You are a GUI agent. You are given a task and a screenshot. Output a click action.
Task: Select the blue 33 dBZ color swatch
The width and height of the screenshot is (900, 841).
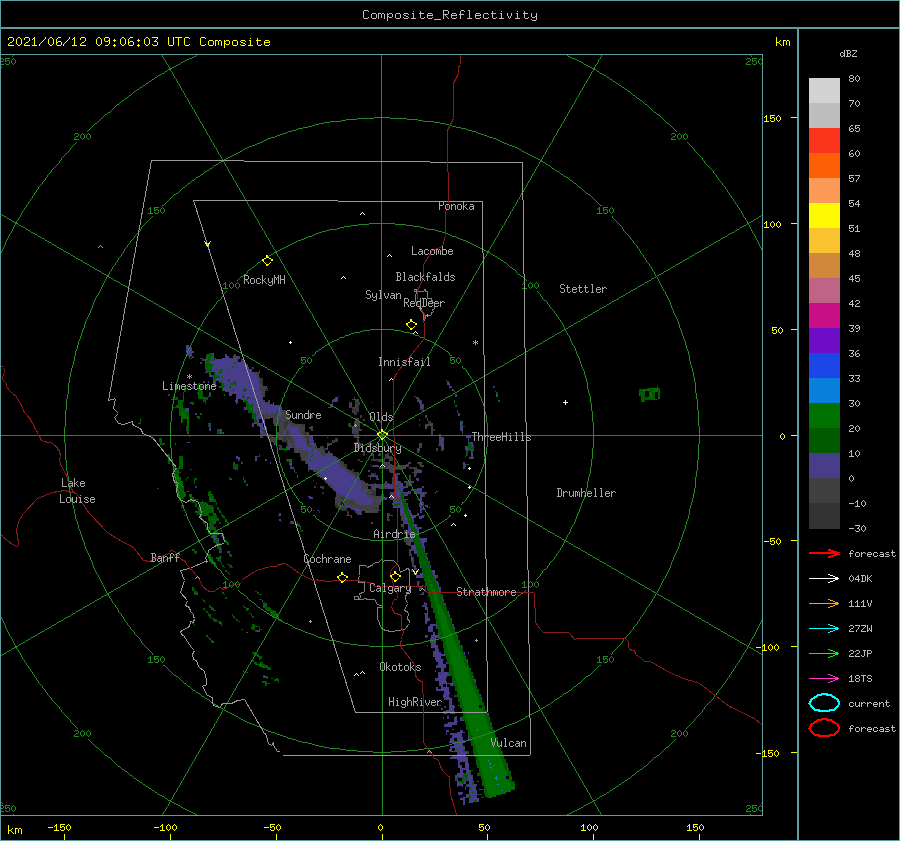click(x=824, y=366)
